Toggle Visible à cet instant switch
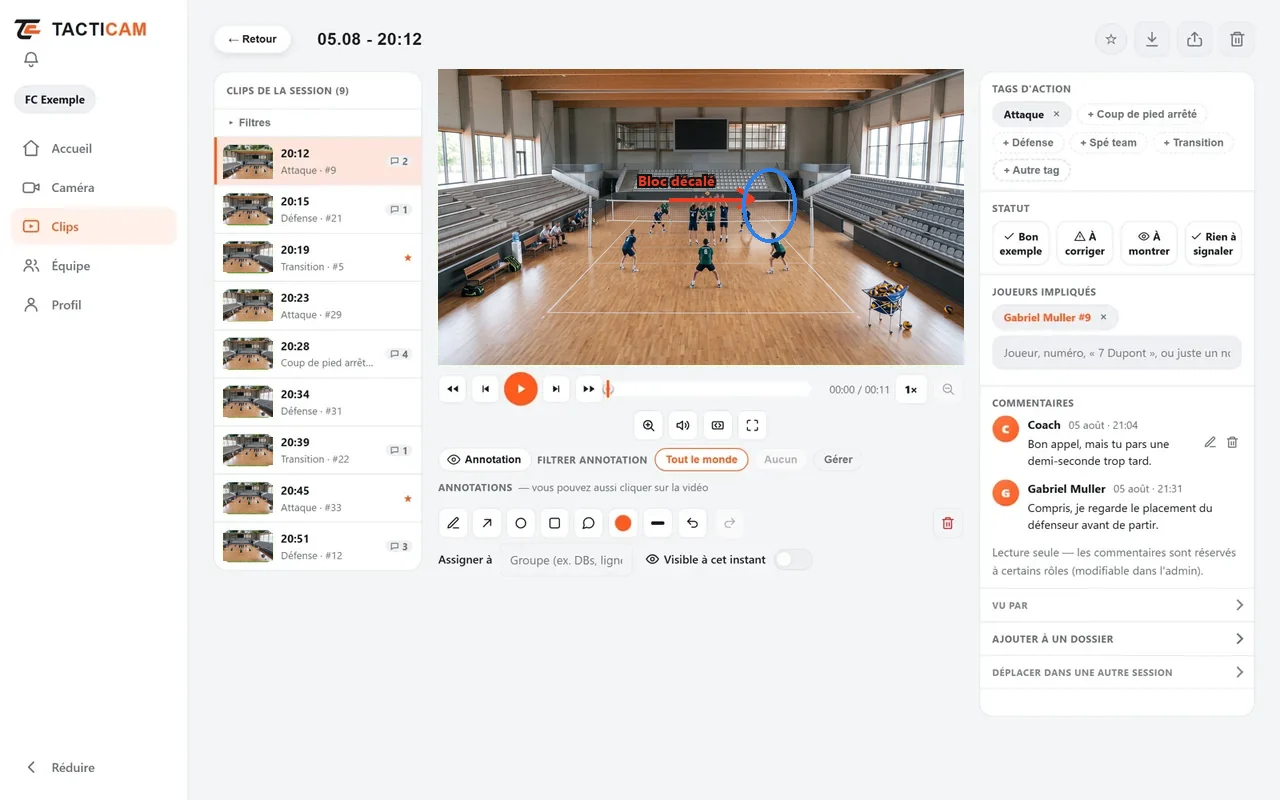Image resolution: width=1280 pixels, height=800 pixels. coord(793,560)
